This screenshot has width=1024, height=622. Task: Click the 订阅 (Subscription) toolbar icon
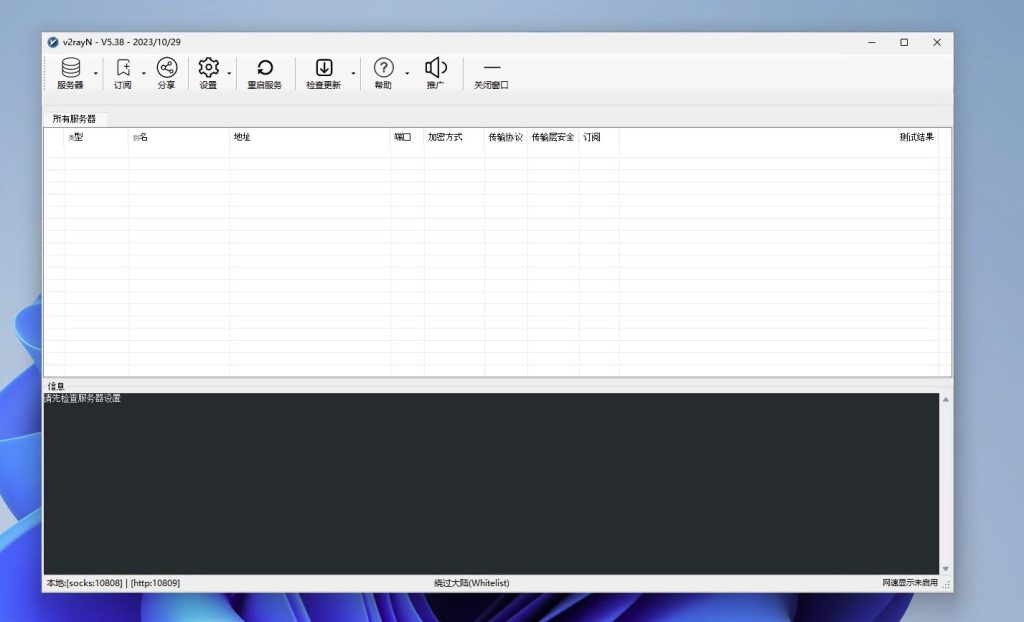pyautogui.click(x=123, y=73)
